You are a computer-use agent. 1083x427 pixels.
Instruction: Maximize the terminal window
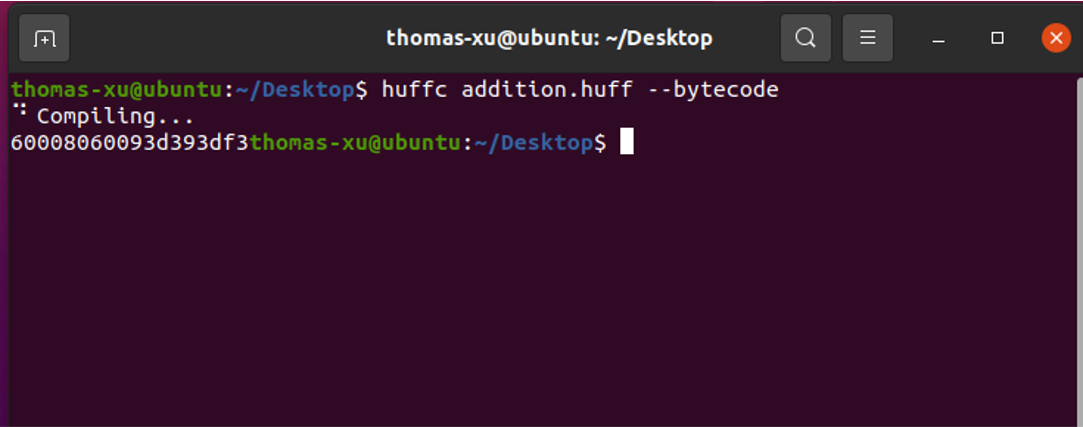[x=997, y=38]
